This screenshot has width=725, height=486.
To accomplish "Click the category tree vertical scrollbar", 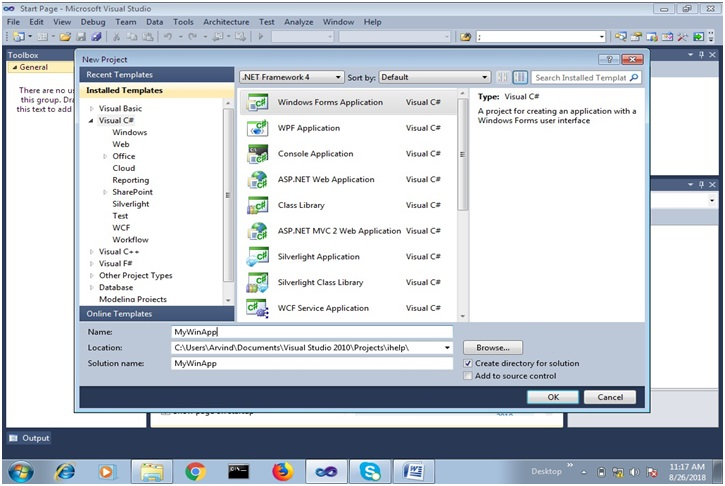I will [228, 195].
